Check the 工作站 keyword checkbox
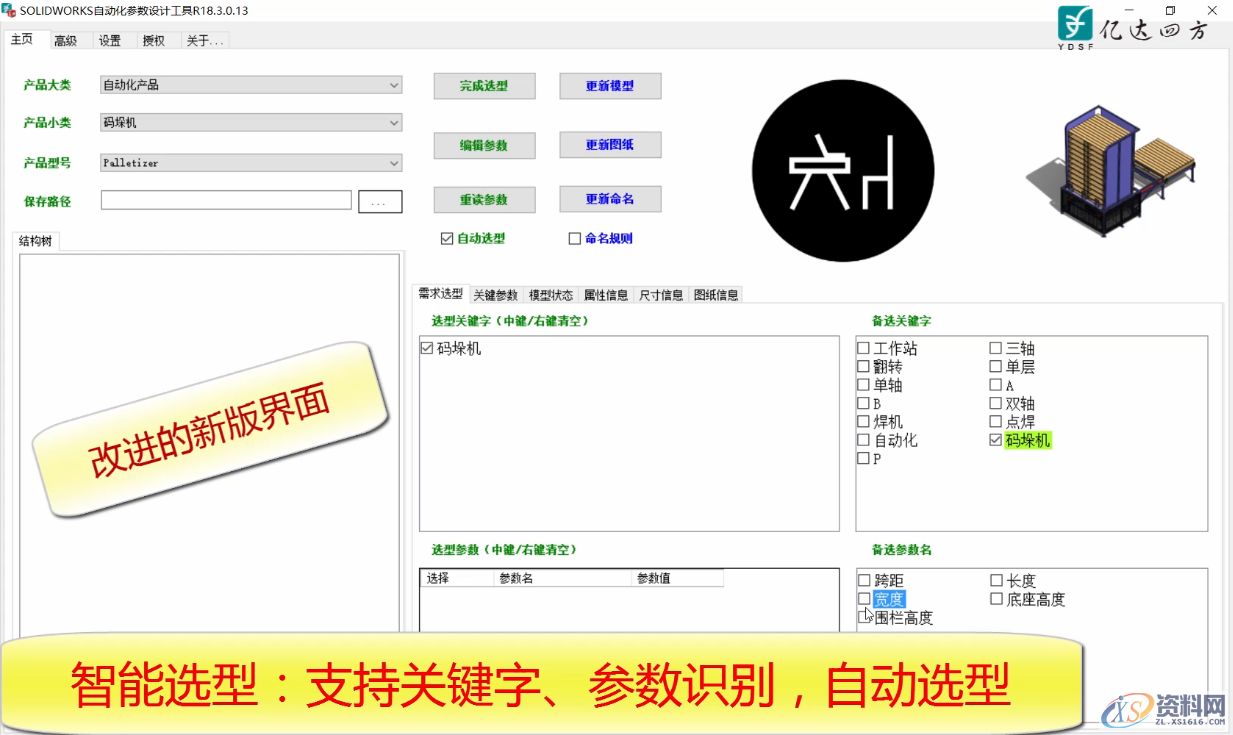 [x=862, y=347]
